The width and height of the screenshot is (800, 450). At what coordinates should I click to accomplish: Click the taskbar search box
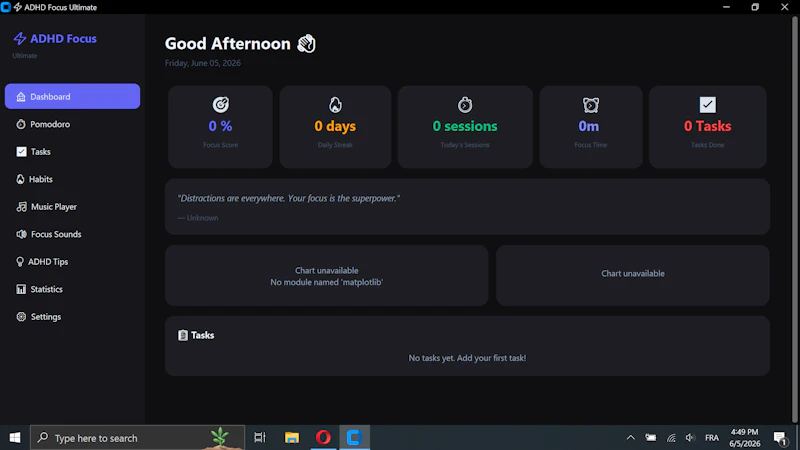[x=138, y=438]
